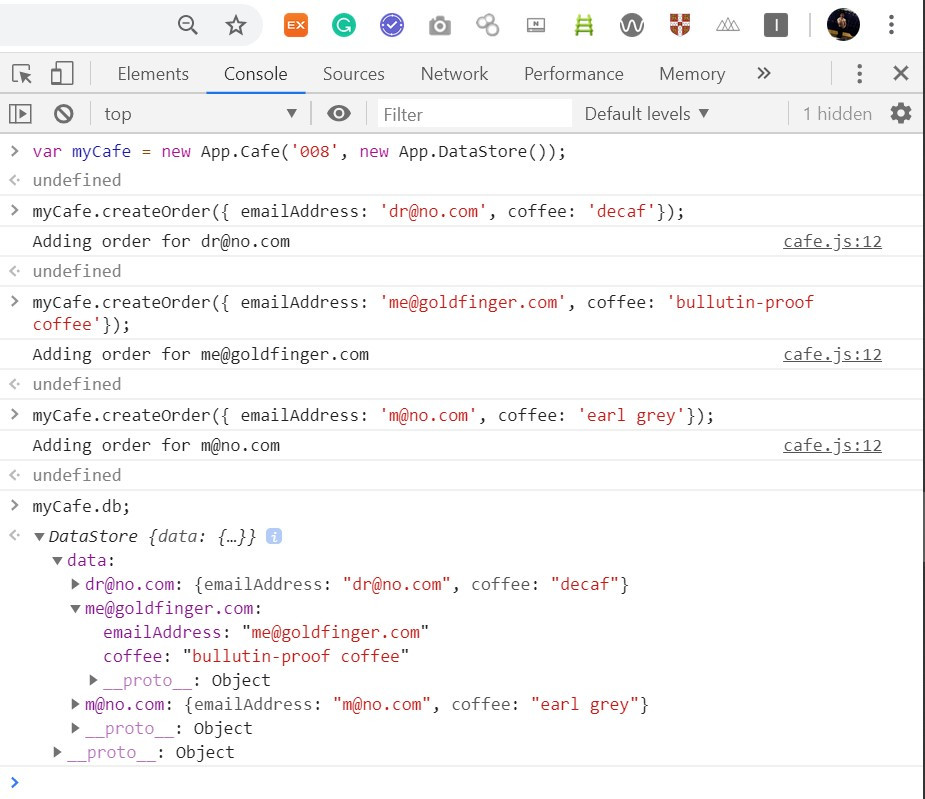Image resolution: width=925 pixels, height=799 pixels.
Task: Click the 'var myCafe = new App.Cafe' line
Action: click(x=299, y=152)
